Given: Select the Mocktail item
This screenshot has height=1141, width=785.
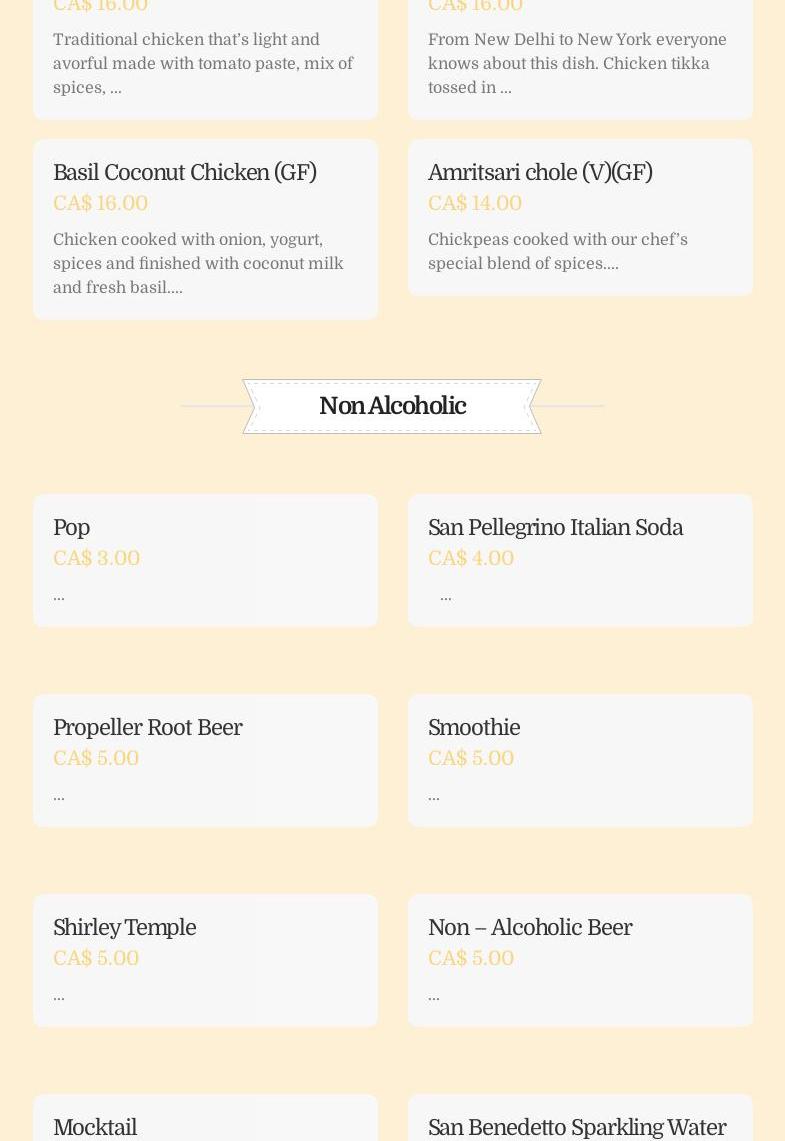Looking at the screenshot, I should coord(95,1127).
